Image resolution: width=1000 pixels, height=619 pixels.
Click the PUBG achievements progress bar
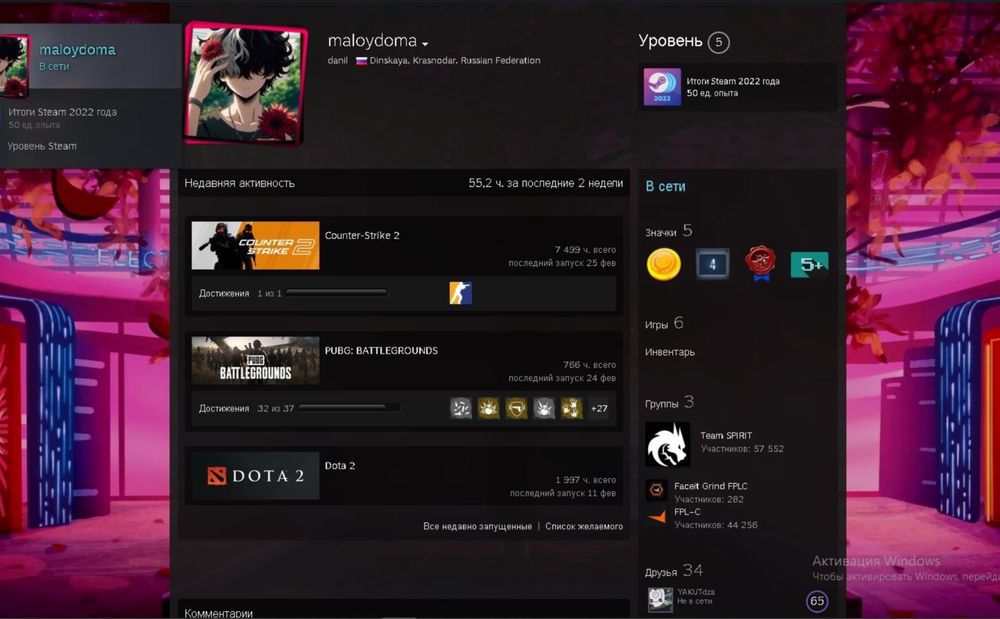pyautogui.click(x=349, y=408)
